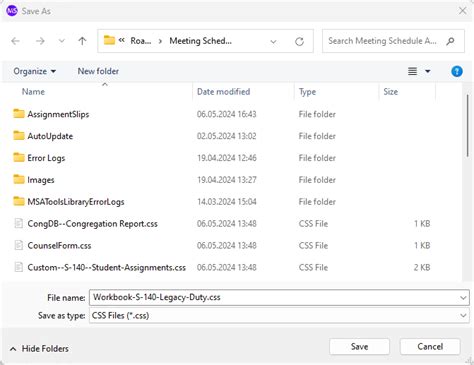Click date 19.04.2024 12:46 of Error Logs
474x365 pixels.
227,158
